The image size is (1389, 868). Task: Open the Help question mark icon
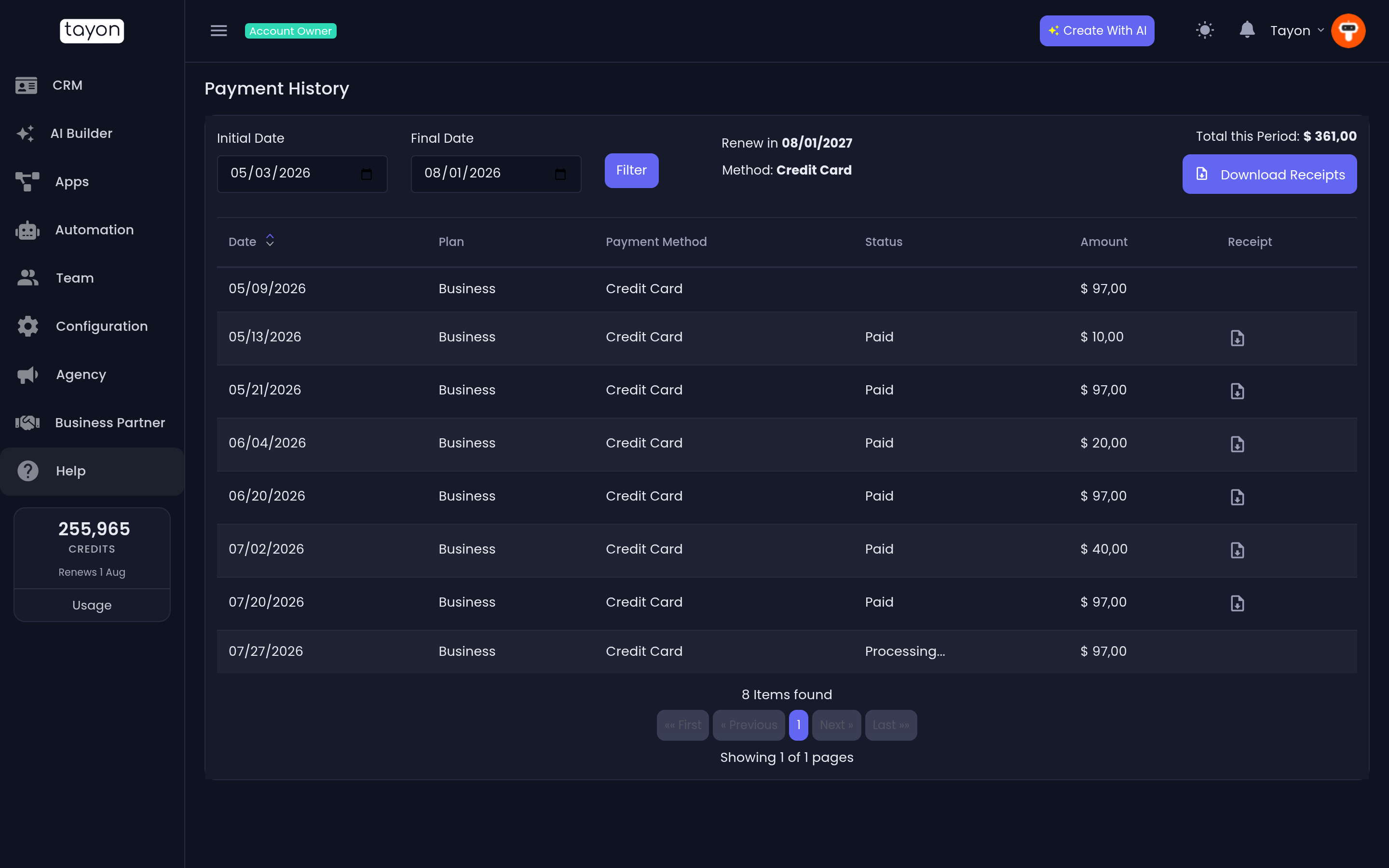27,471
